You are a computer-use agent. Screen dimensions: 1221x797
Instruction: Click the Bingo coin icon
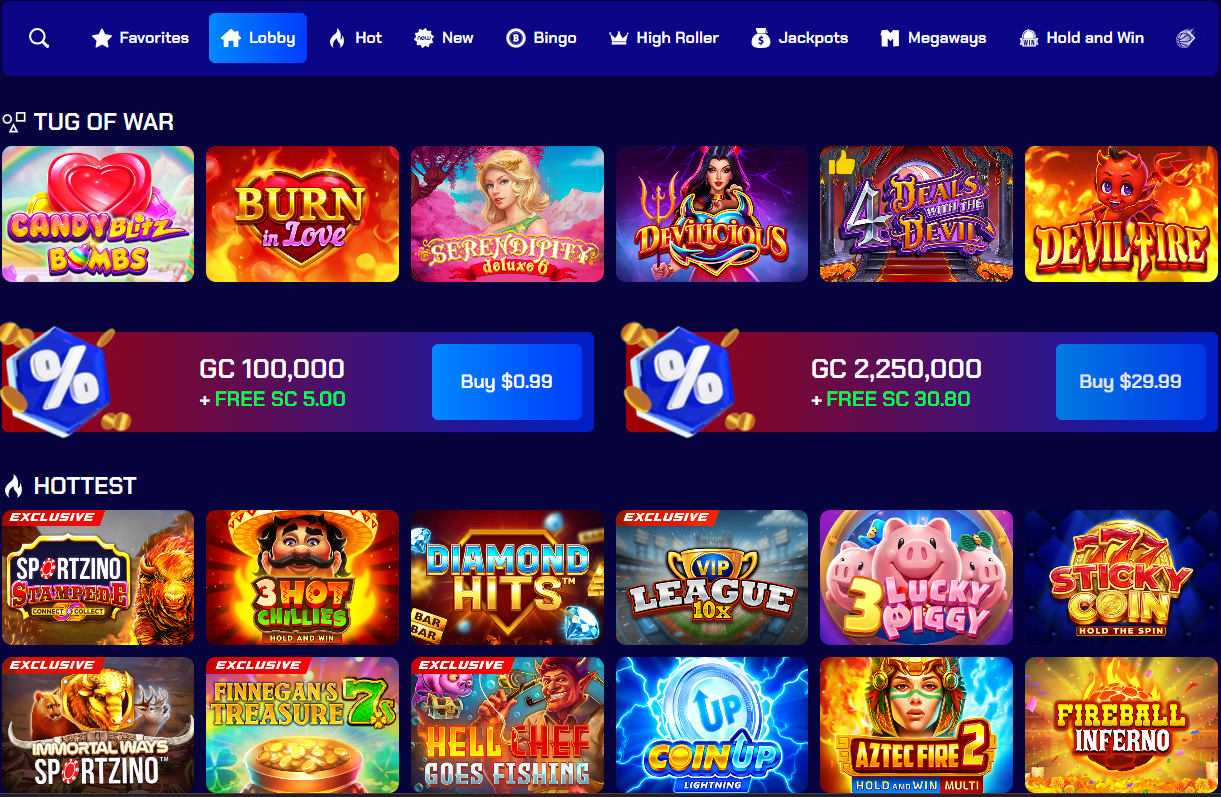coord(516,38)
